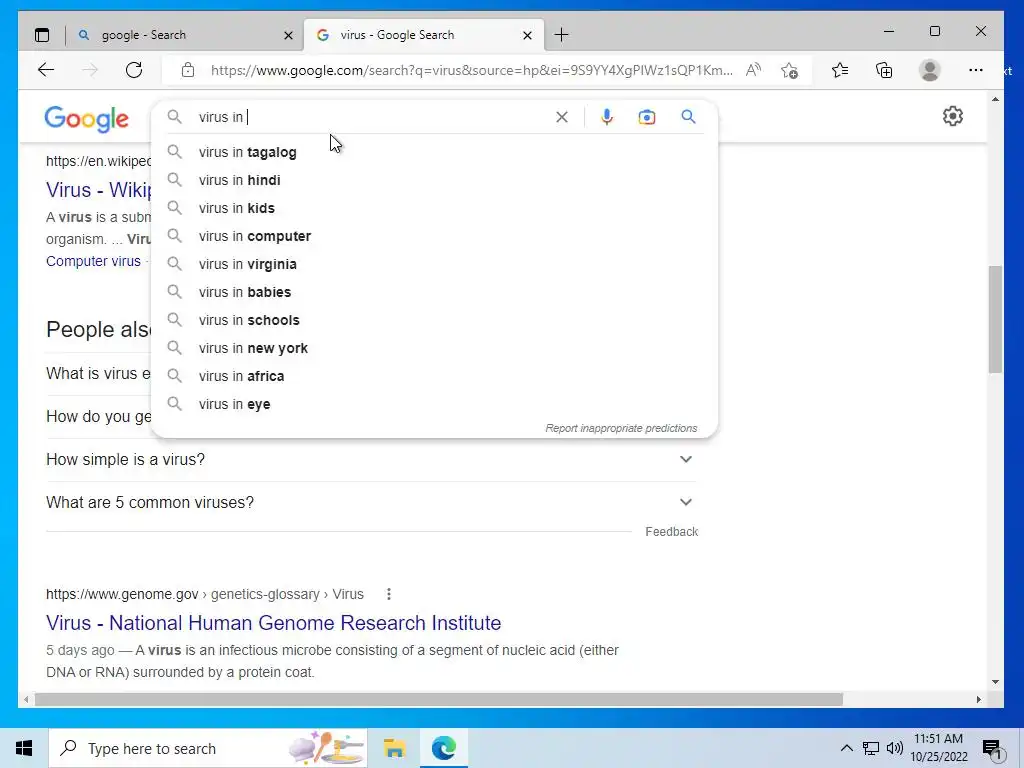This screenshot has height=768, width=1024.
Task: Pick suggestion 'virus in africa'
Action: (434, 377)
